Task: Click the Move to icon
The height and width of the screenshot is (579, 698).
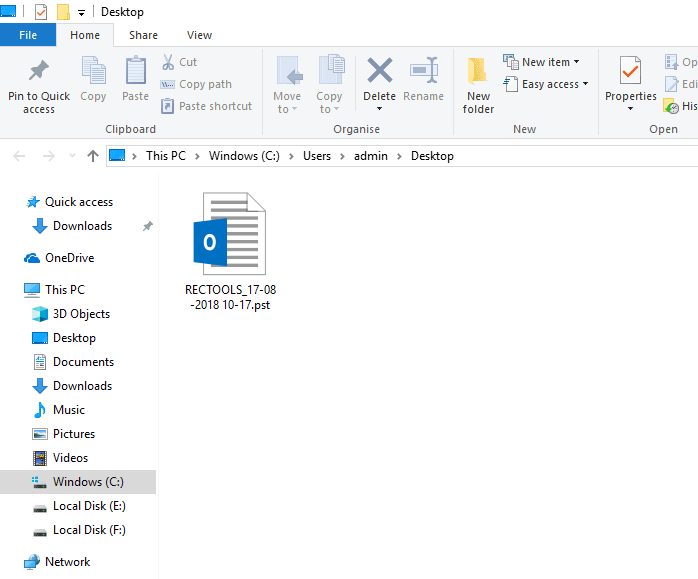Action: 289,71
